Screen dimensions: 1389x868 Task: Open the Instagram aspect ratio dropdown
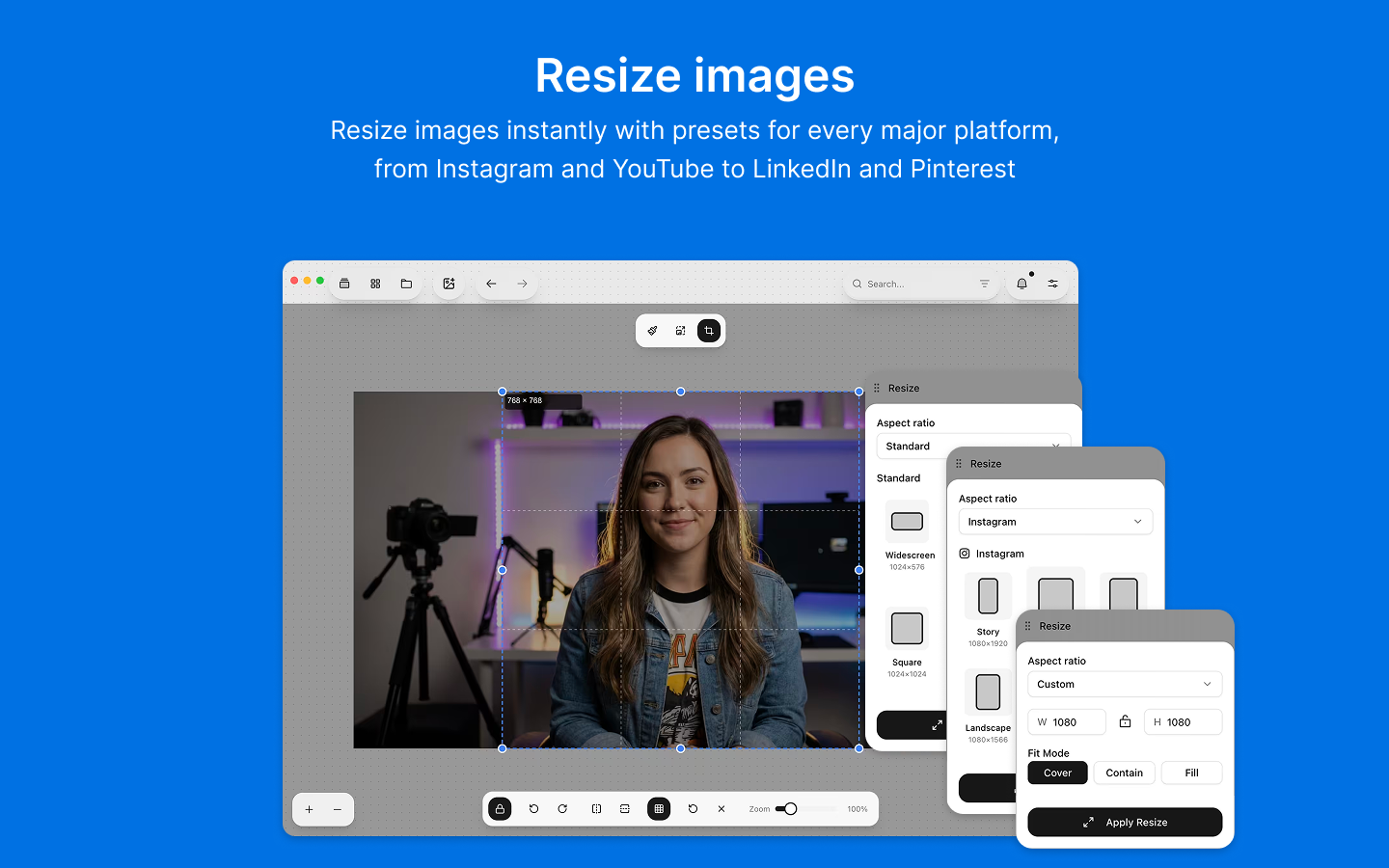point(1055,522)
